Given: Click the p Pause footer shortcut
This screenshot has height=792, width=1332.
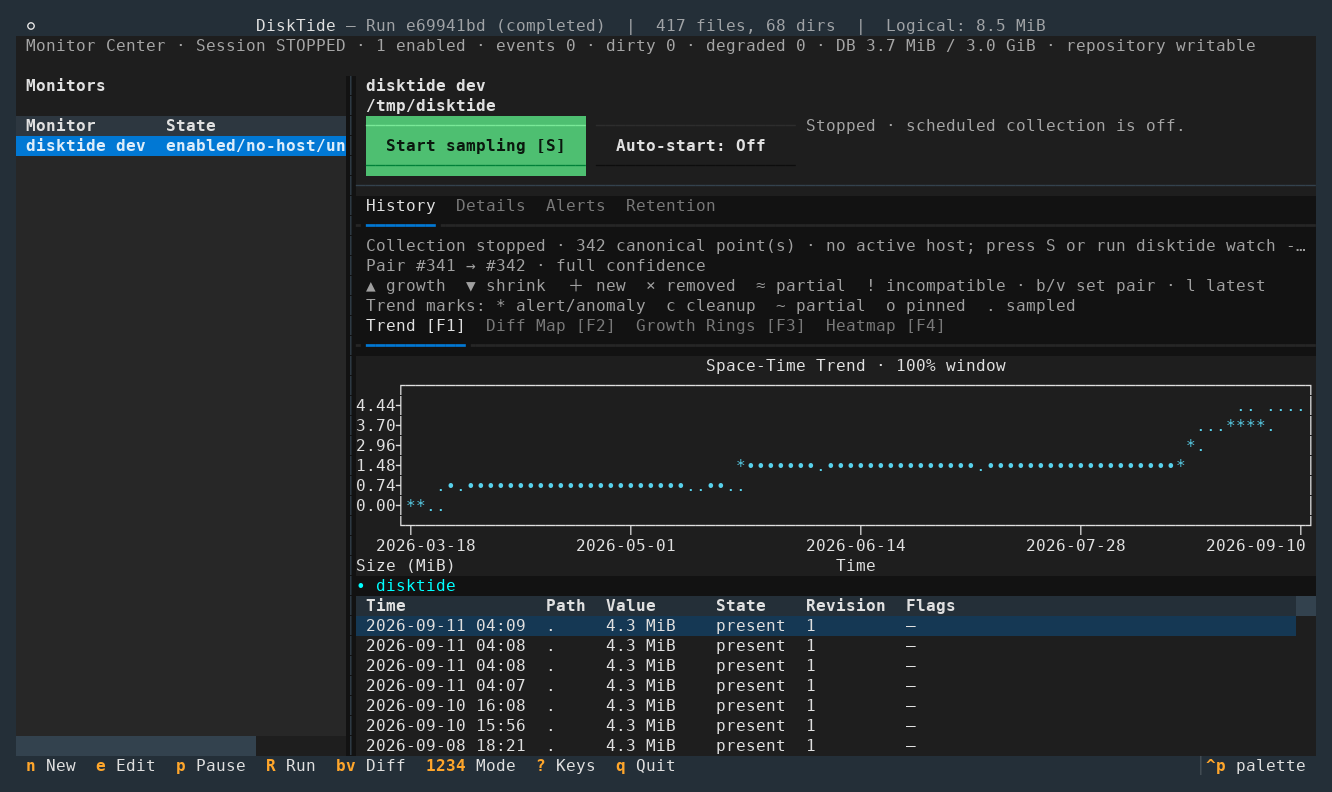Looking at the screenshot, I should pyautogui.click(x=211, y=766).
